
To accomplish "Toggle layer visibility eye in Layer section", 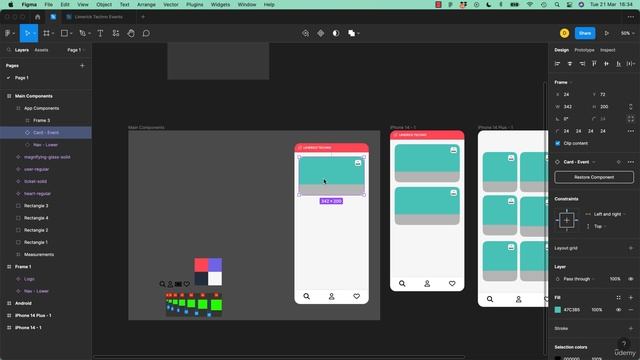I will click(x=631, y=279).
